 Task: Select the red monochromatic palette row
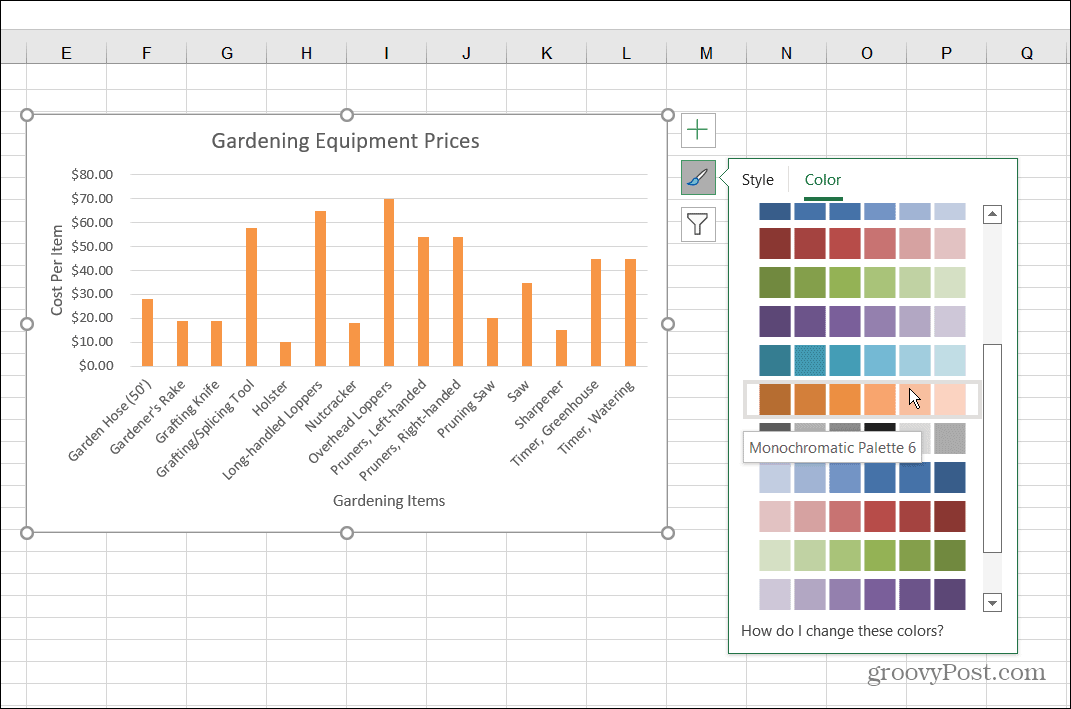pos(860,244)
